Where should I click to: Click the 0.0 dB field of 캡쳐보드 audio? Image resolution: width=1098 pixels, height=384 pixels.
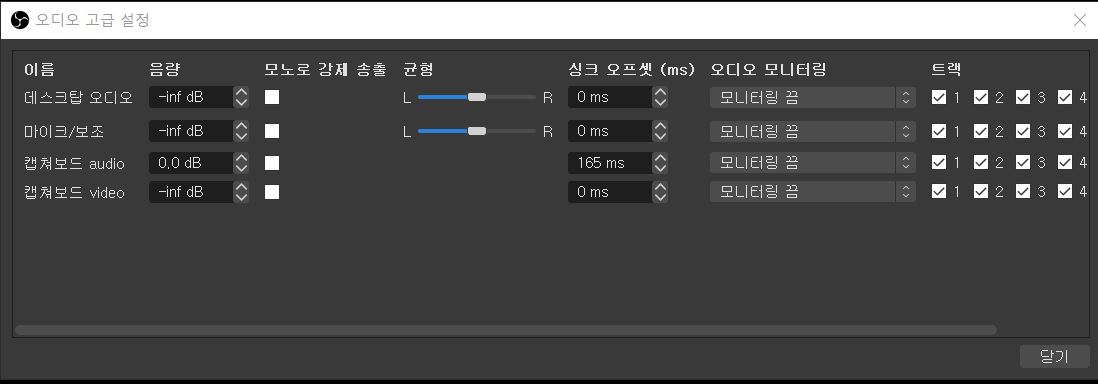tap(191, 163)
